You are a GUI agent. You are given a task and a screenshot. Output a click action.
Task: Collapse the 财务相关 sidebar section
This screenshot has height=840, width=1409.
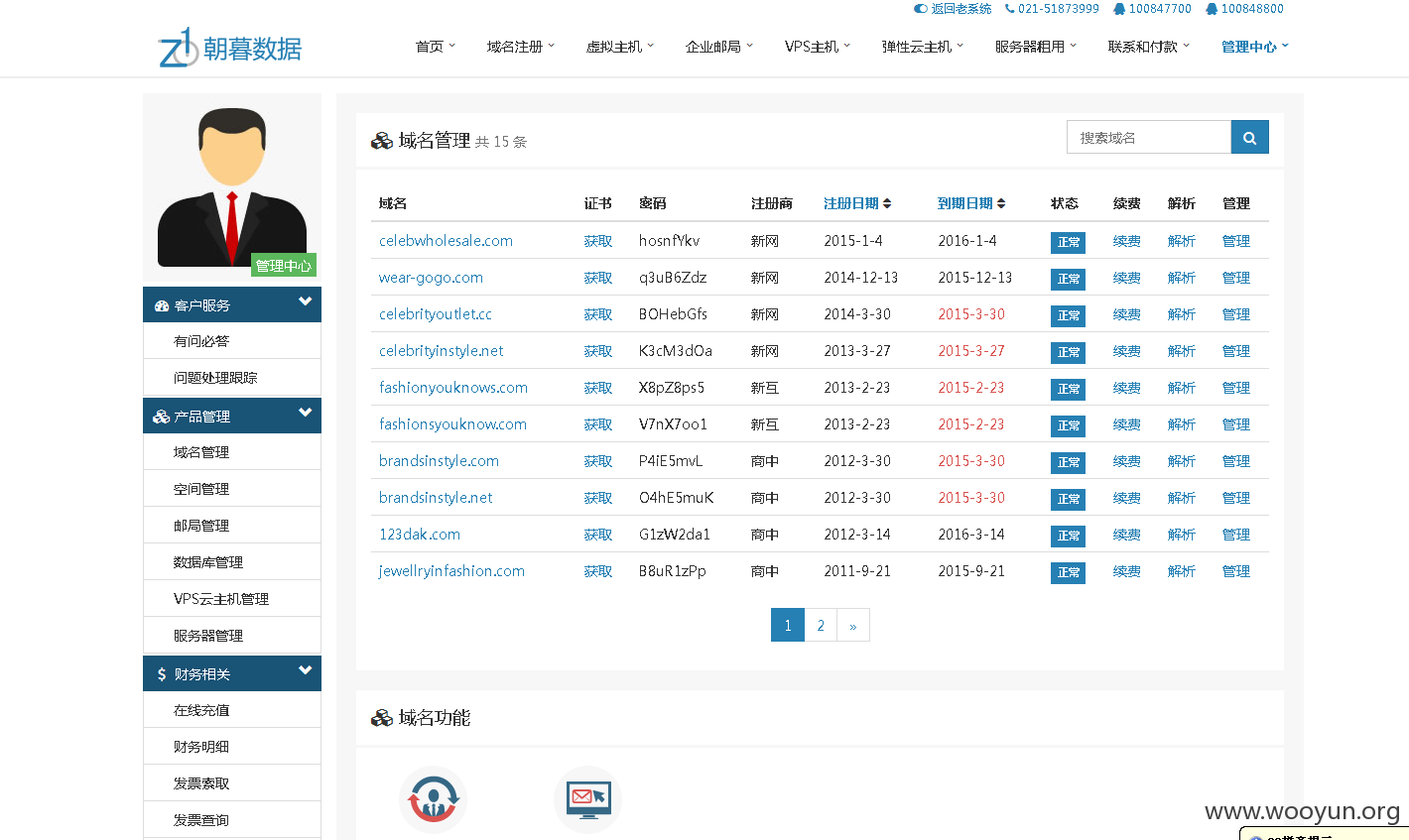306,670
